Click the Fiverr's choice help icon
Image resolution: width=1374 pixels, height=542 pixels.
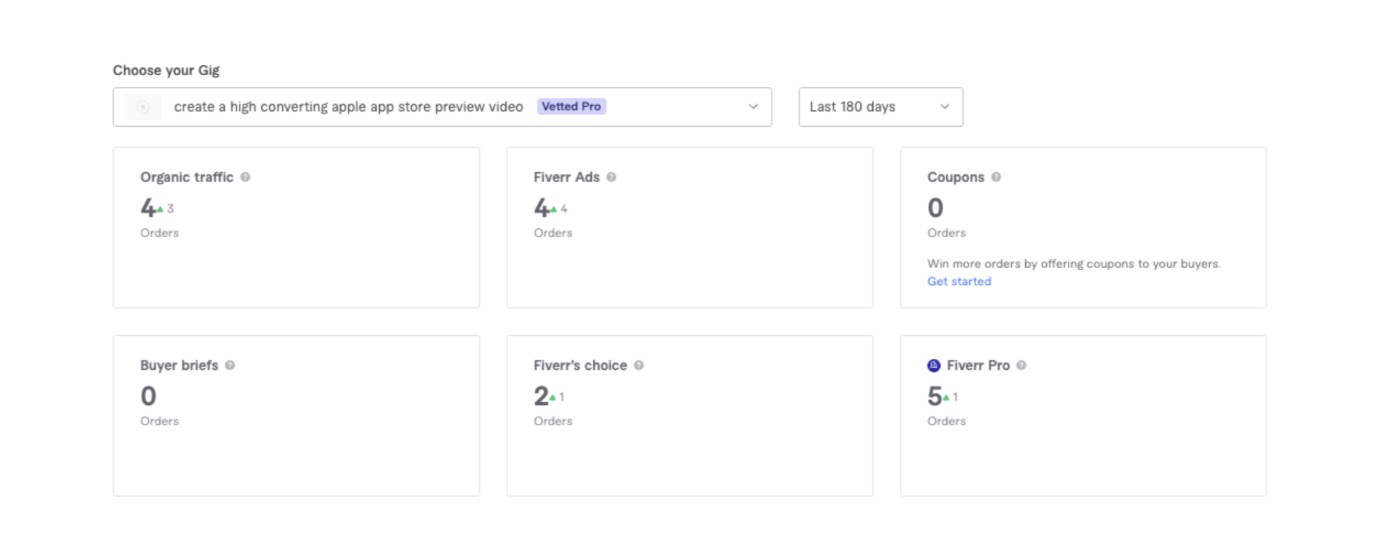coord(639,365)
